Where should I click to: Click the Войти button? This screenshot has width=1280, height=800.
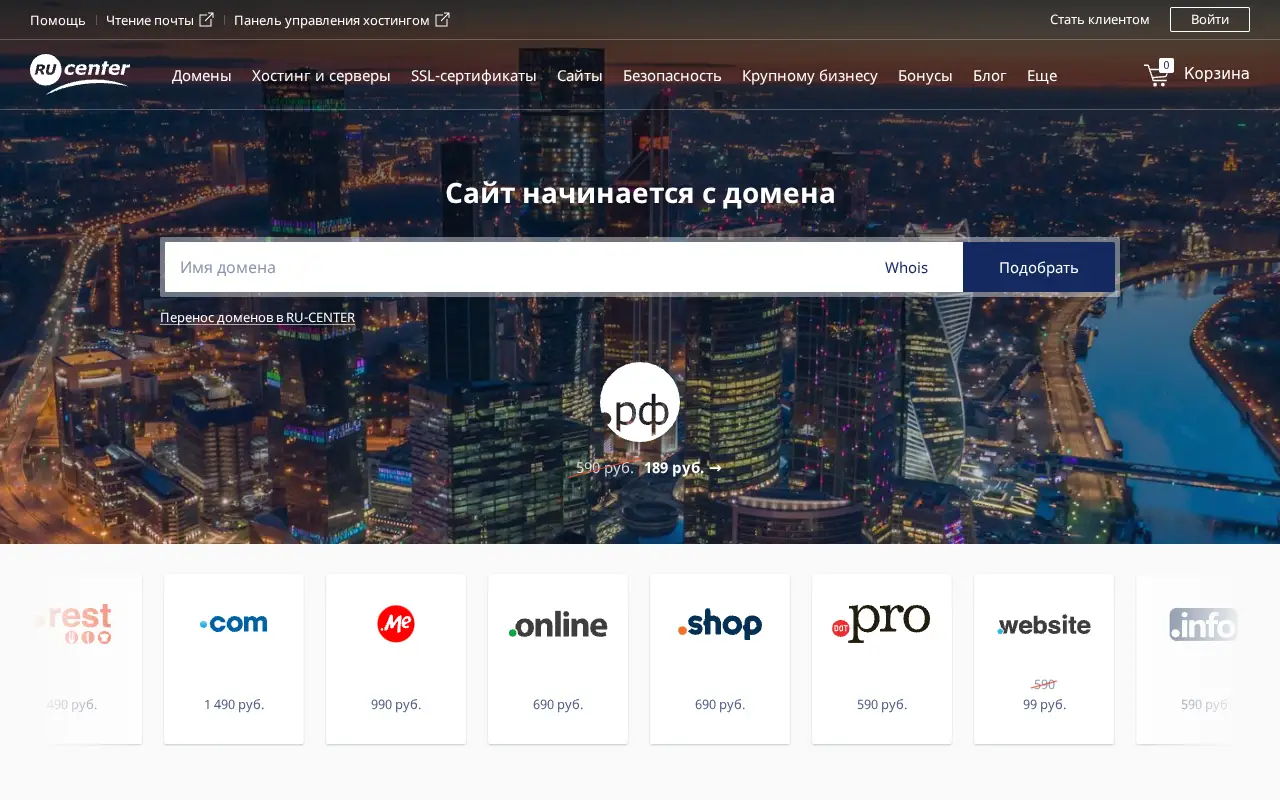coord(1210,19)
